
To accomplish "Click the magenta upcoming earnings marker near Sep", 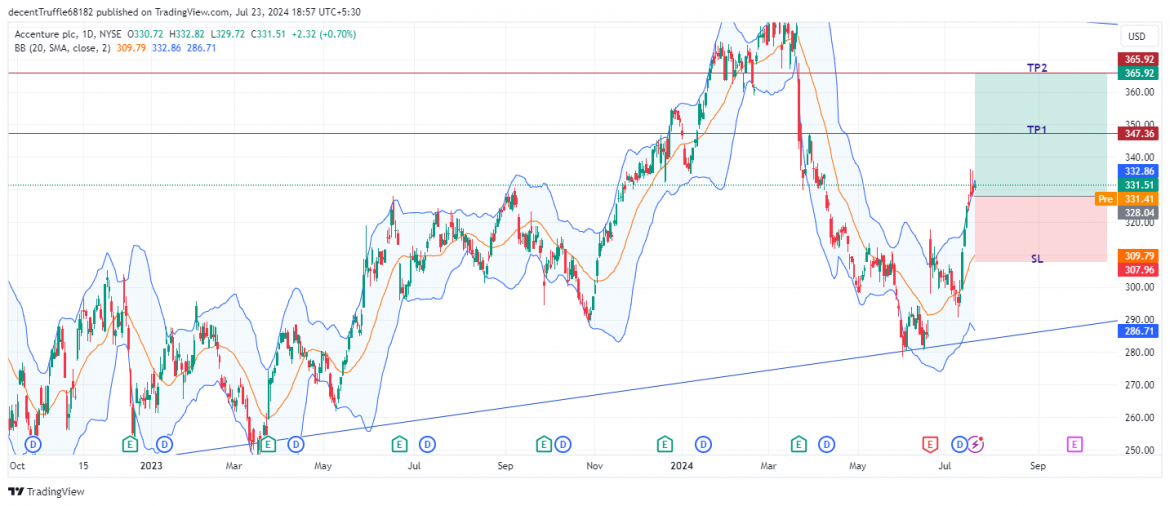I will click(x=1074, y=443).
